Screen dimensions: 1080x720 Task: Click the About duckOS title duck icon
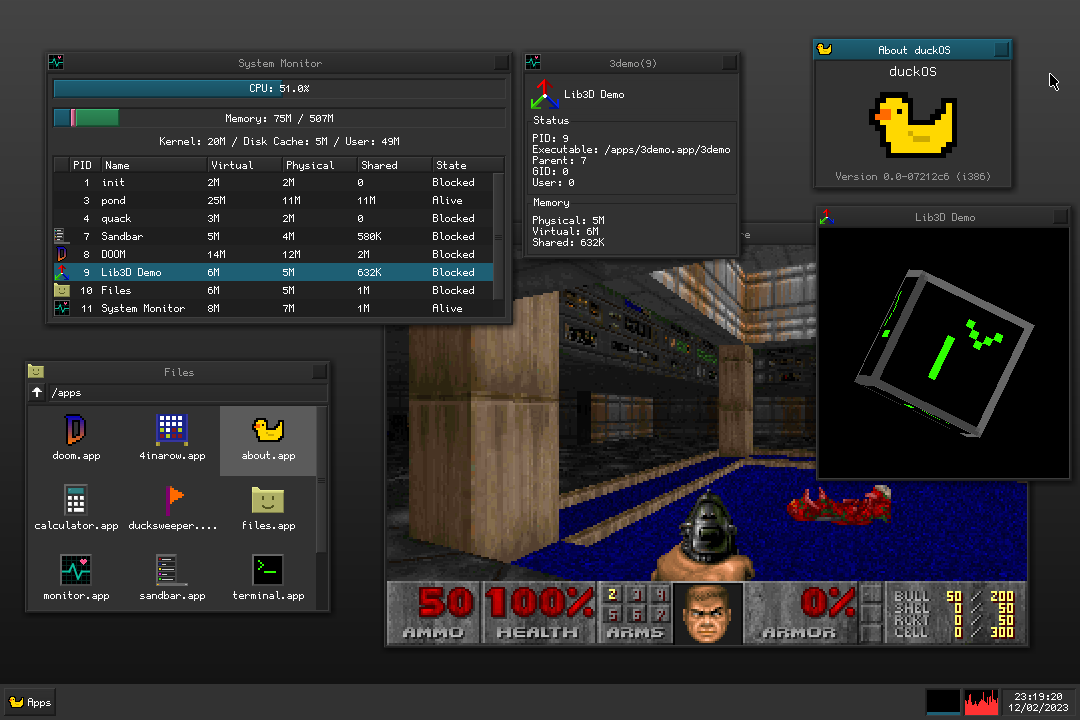point(824,50)
